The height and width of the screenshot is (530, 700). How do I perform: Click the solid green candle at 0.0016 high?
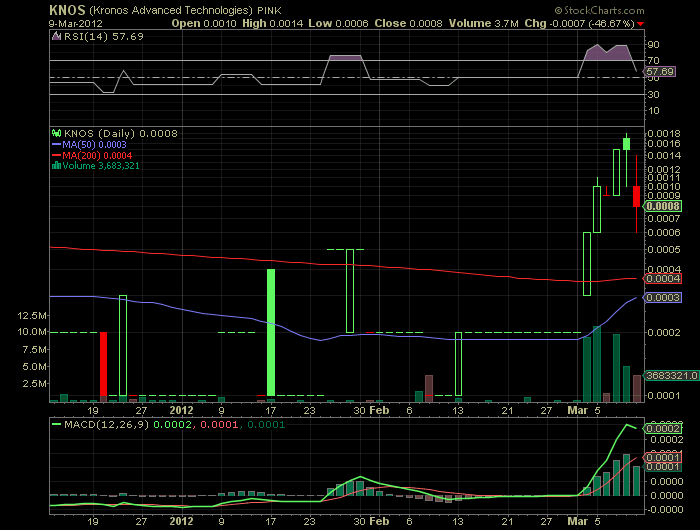[626, 144]
